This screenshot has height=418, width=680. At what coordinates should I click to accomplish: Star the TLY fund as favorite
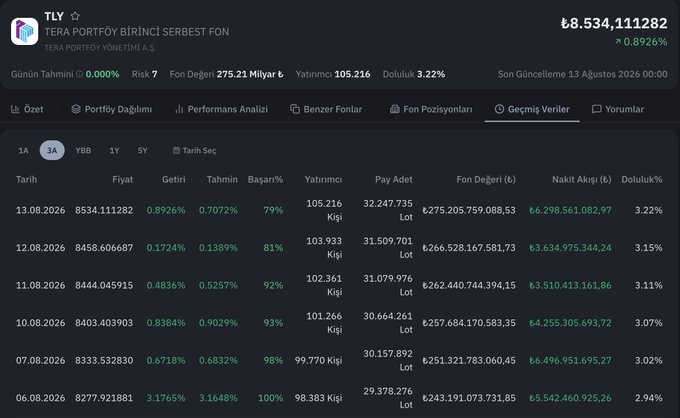pyautogui.click(x=75, y=16)
